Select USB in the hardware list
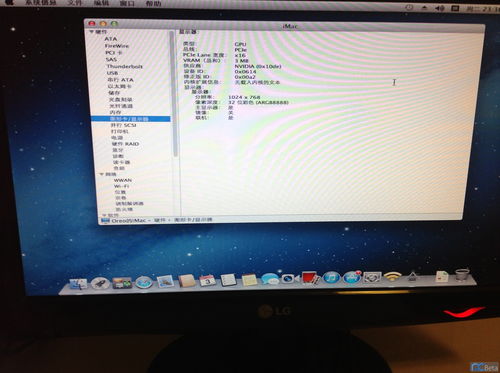This screenshot has height=373, width=500. 112,73
